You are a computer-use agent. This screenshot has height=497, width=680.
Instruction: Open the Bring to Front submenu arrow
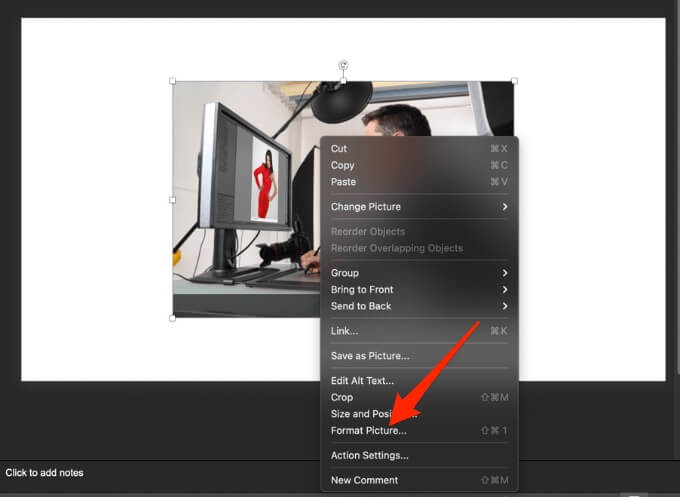(505, 289)
